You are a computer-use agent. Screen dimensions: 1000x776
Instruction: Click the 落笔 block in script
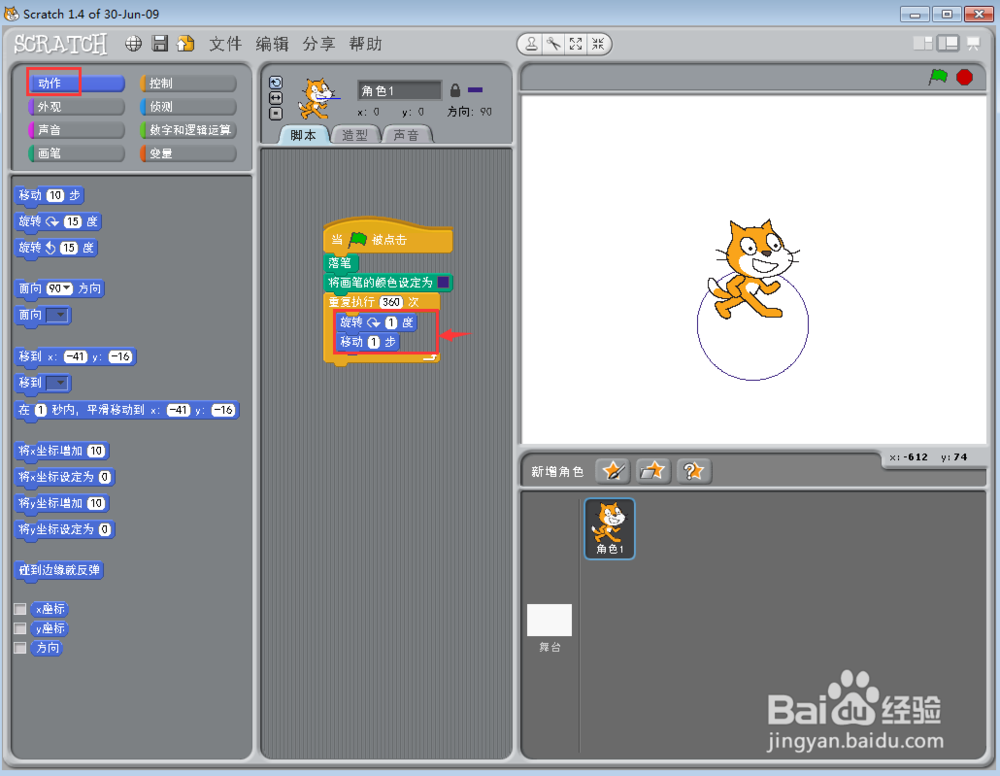(341, 263)
